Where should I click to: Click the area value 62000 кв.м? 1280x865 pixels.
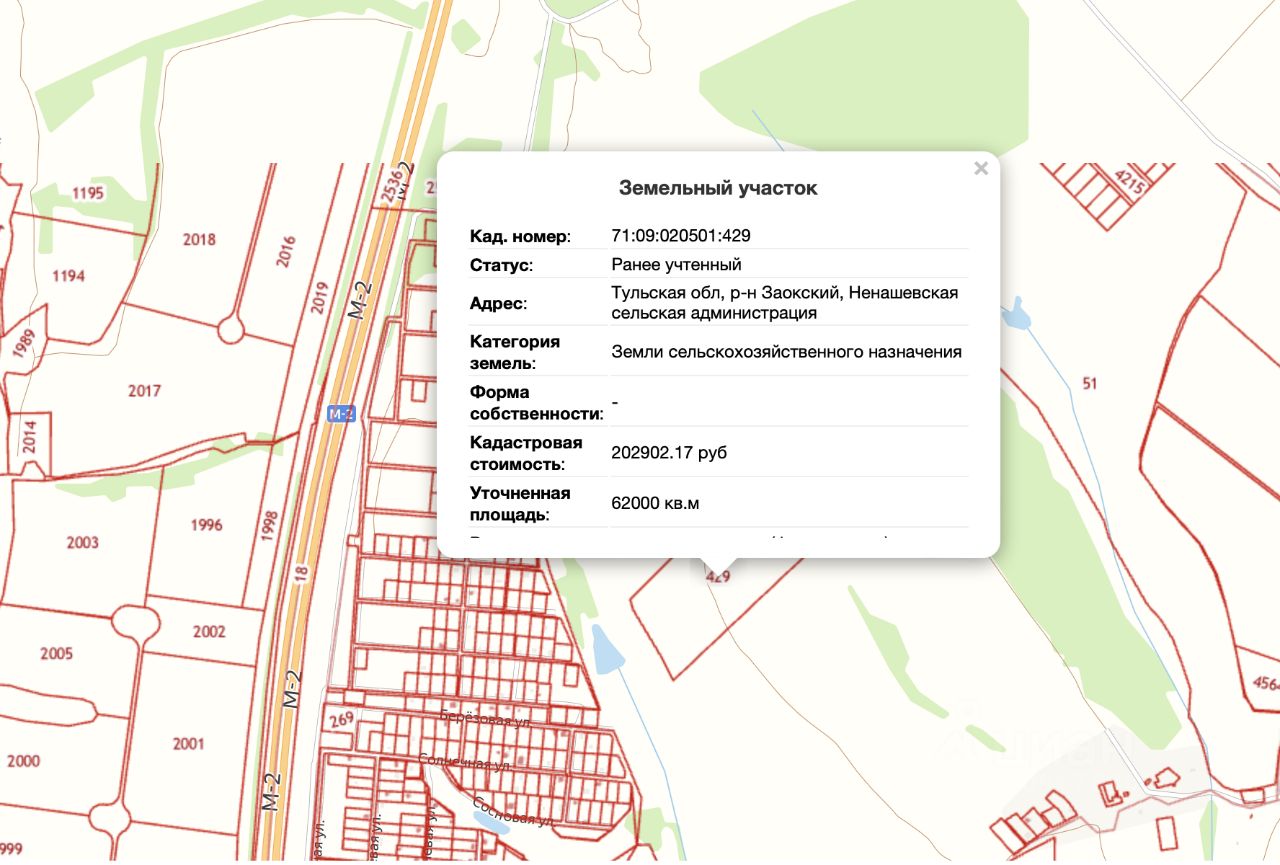click(655, 503)
